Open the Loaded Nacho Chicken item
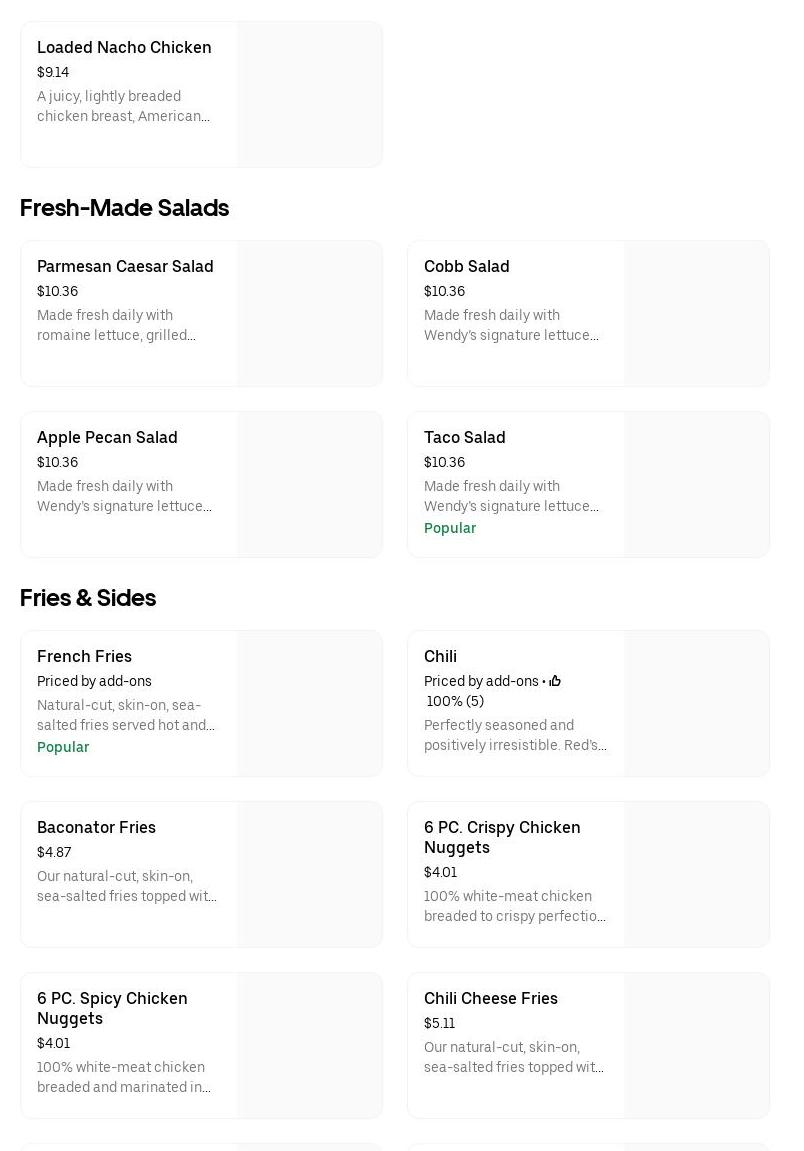 click(x=124, y=47)
